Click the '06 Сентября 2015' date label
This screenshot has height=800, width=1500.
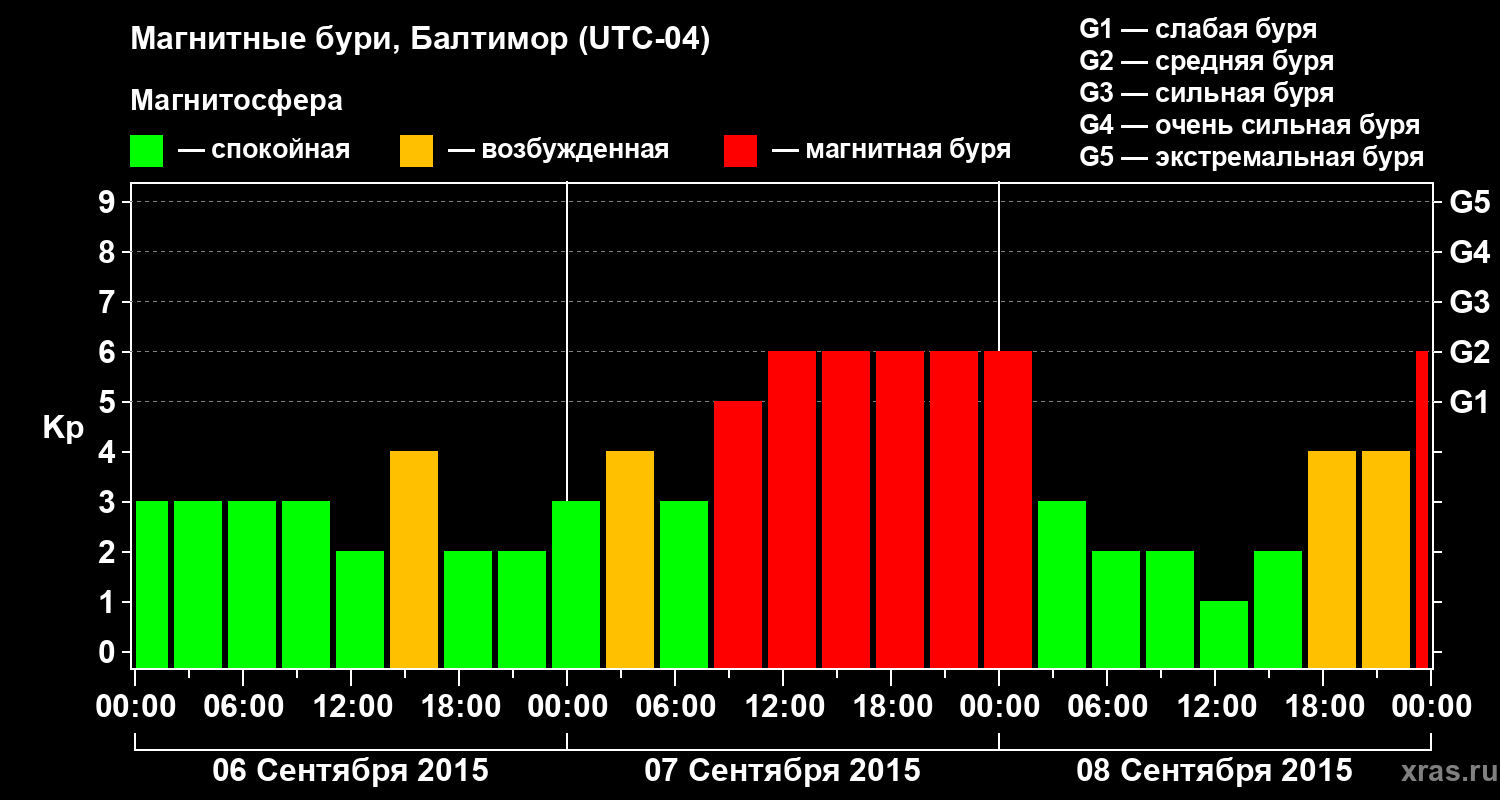(351, 771)
